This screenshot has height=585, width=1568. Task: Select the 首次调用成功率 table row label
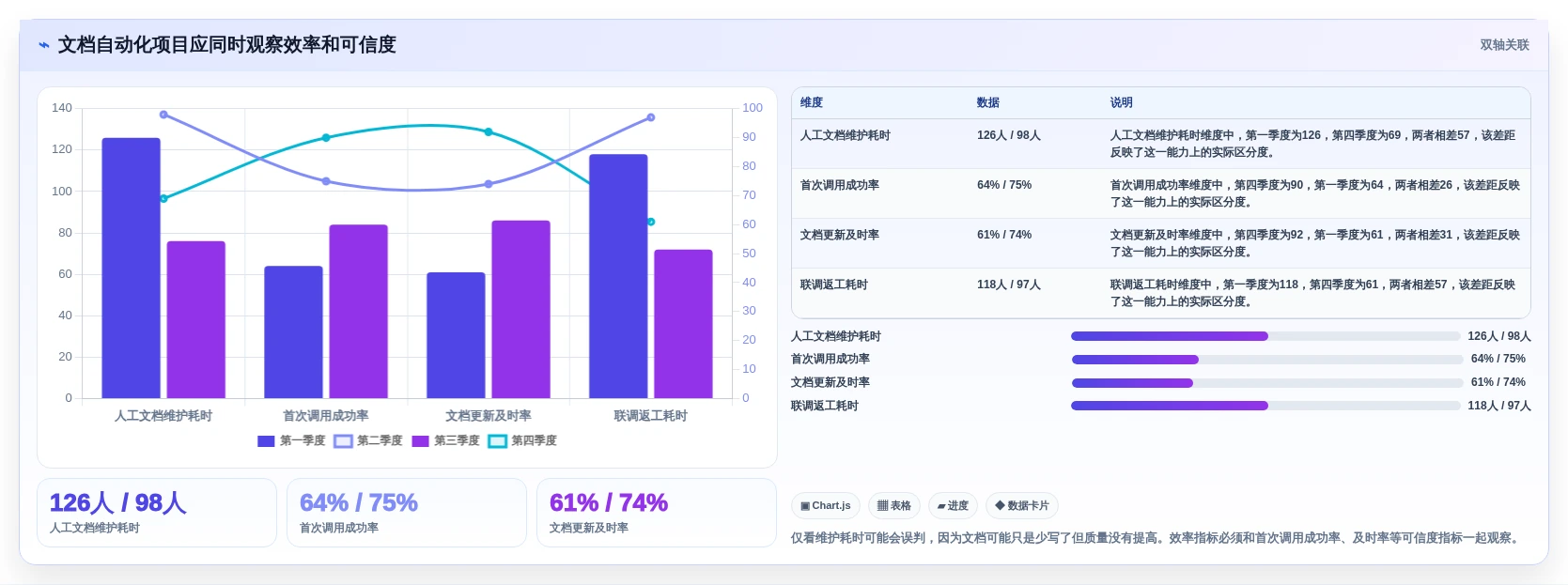[x=840, y=185]
